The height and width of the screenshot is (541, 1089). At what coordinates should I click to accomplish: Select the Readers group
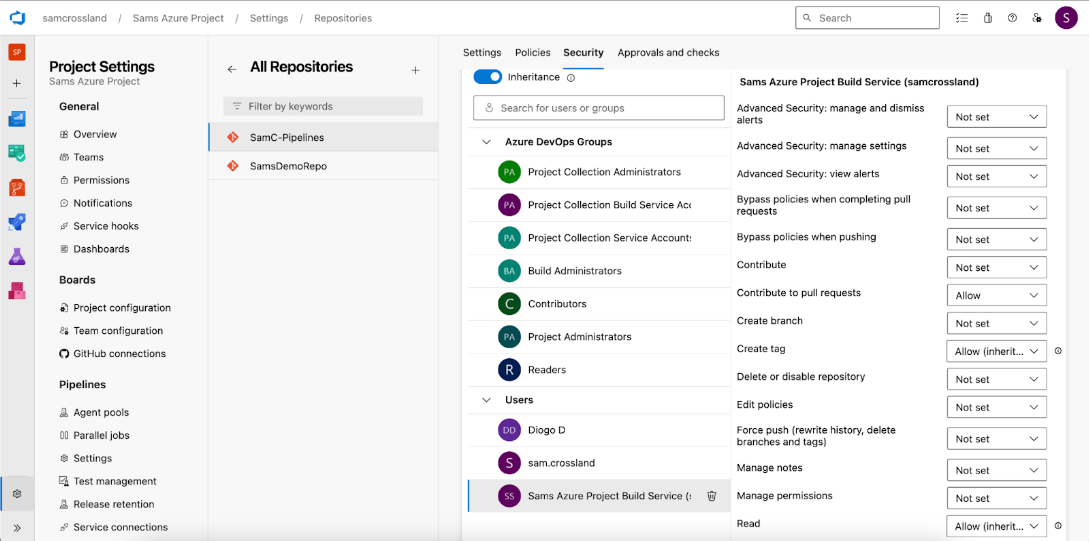tap(597, 369)
